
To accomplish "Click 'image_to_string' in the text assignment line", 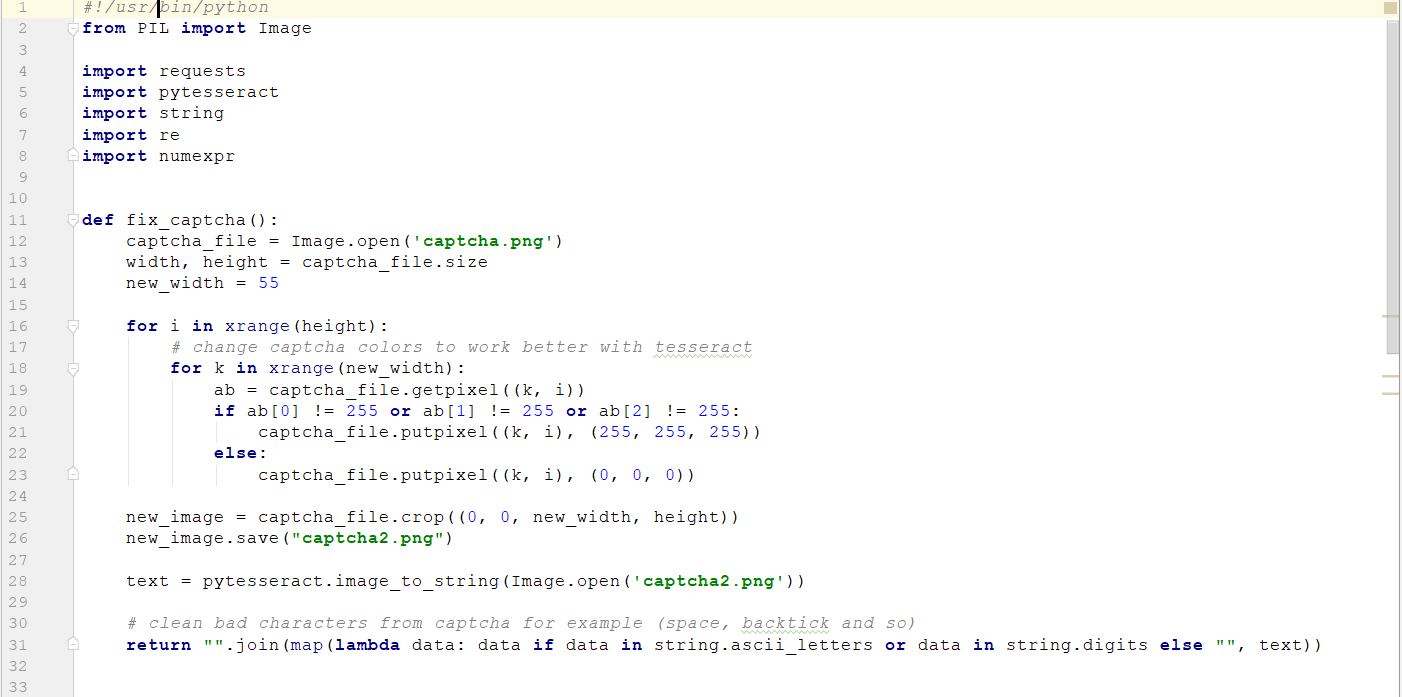I will click(417, 581).
